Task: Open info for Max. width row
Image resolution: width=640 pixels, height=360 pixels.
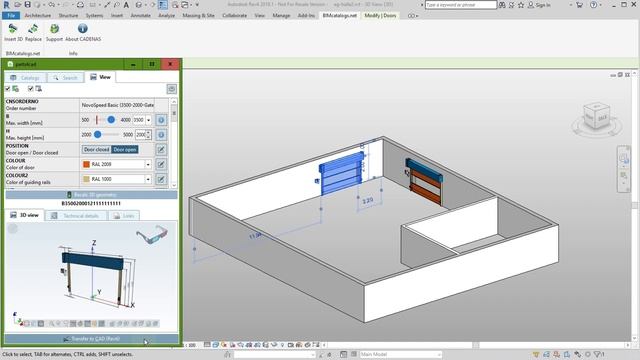Action: [x=161, y=120]
